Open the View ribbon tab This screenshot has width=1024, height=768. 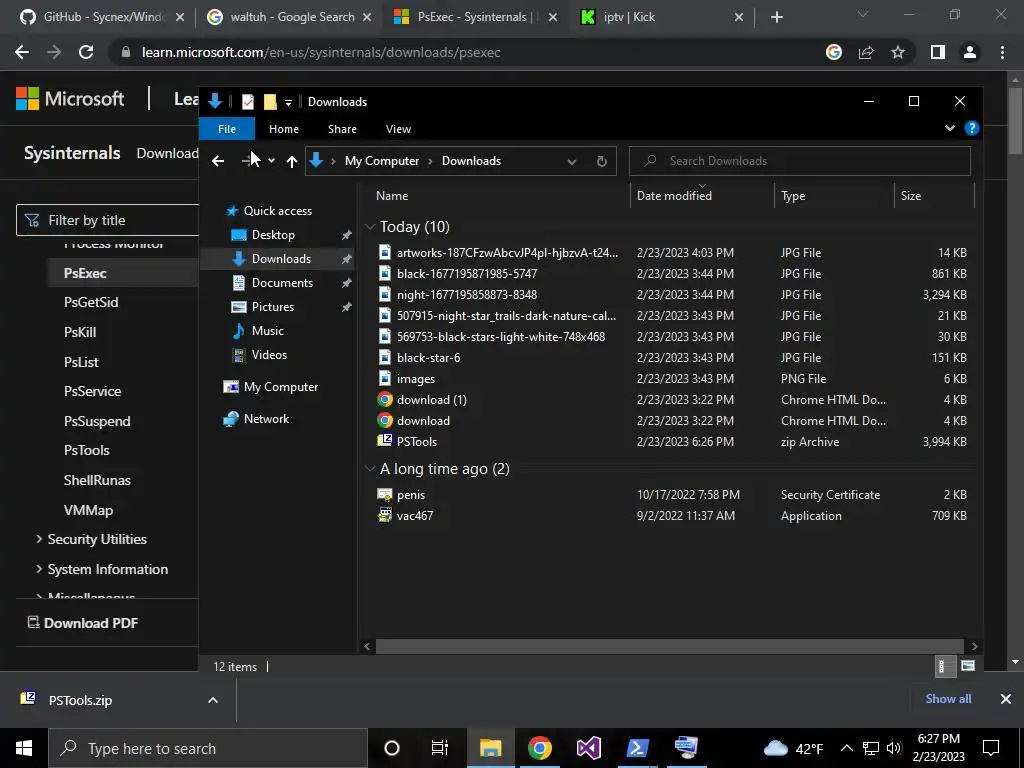pyautogui.click(x=398, y=129)
